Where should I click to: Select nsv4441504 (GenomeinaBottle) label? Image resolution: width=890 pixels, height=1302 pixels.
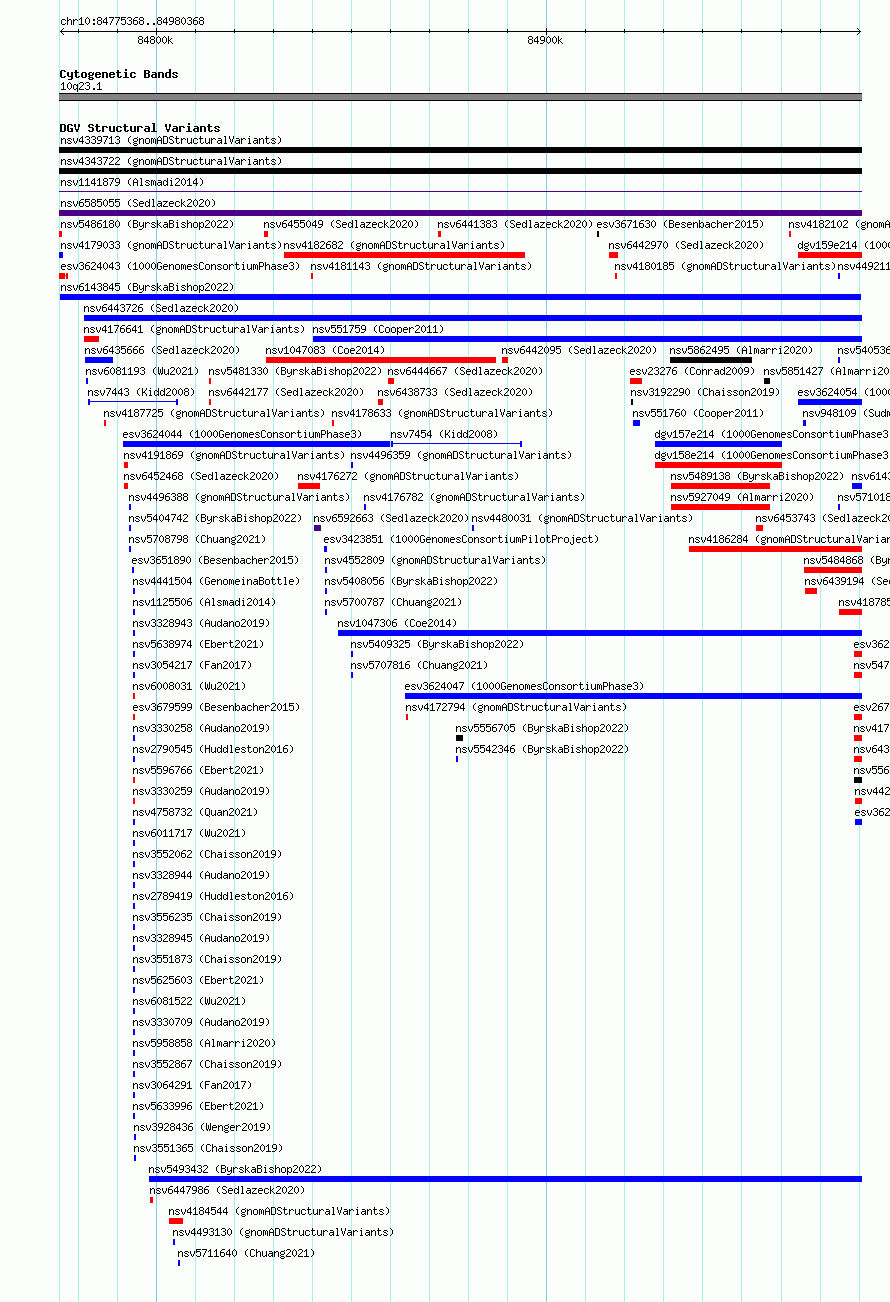pos(216,581)
